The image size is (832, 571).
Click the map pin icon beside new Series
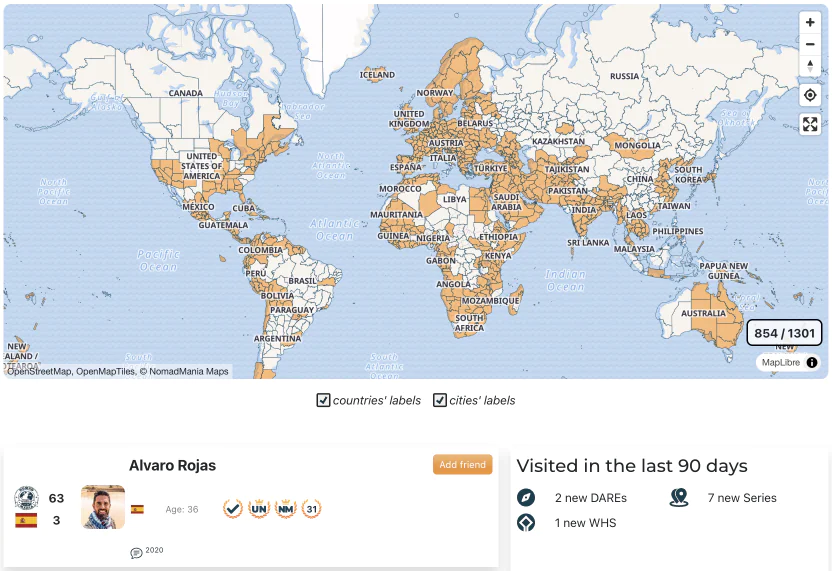coord(680,498)
